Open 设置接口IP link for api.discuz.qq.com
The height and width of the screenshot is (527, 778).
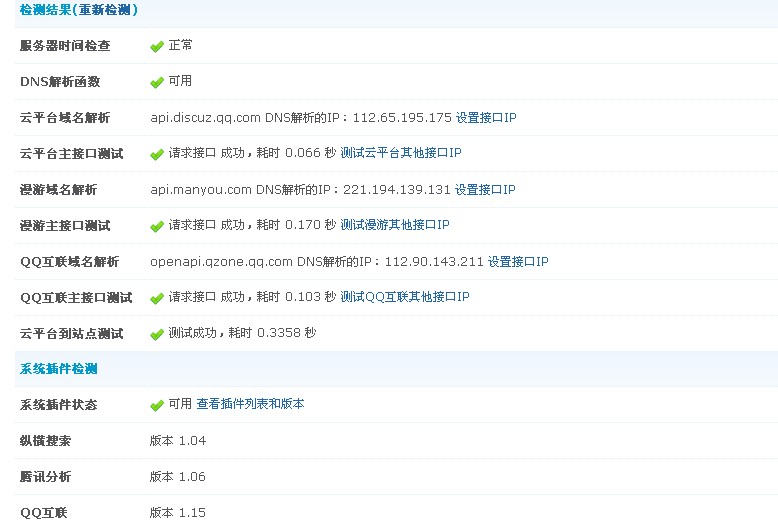pyautogui.click(x=486, y=118)
